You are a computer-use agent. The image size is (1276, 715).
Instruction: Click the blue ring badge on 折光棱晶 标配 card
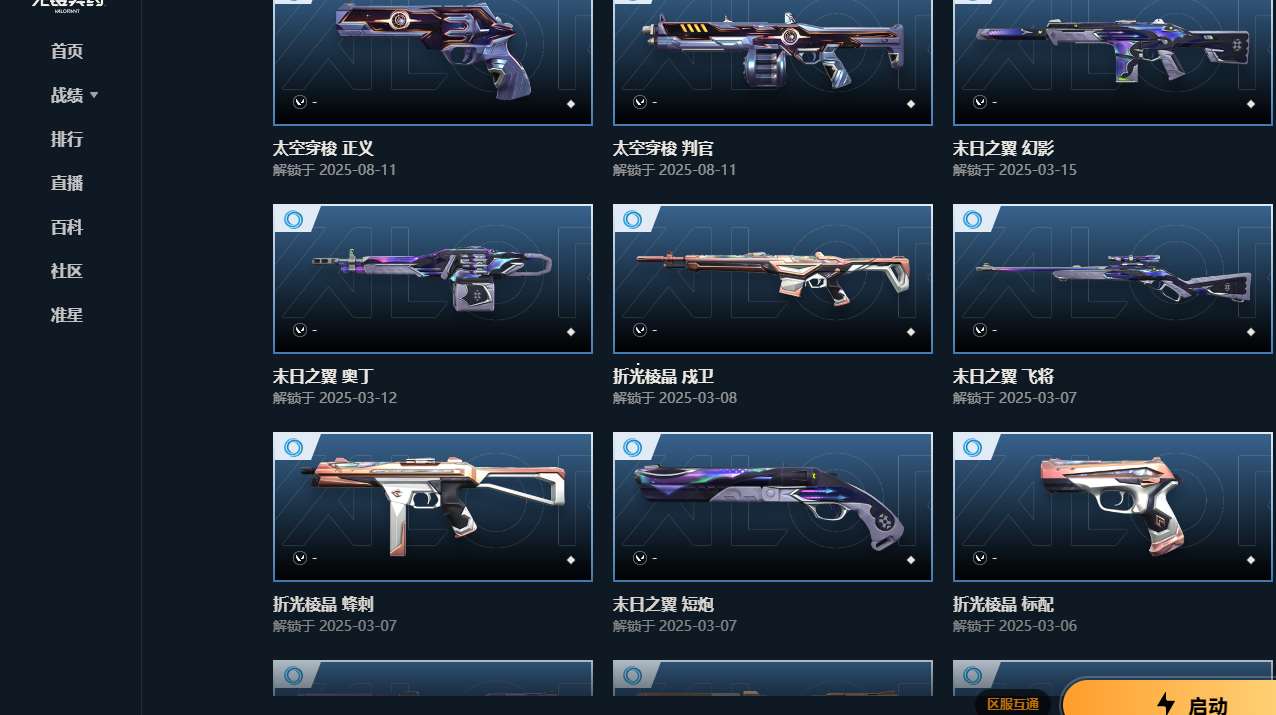[973, 447]
